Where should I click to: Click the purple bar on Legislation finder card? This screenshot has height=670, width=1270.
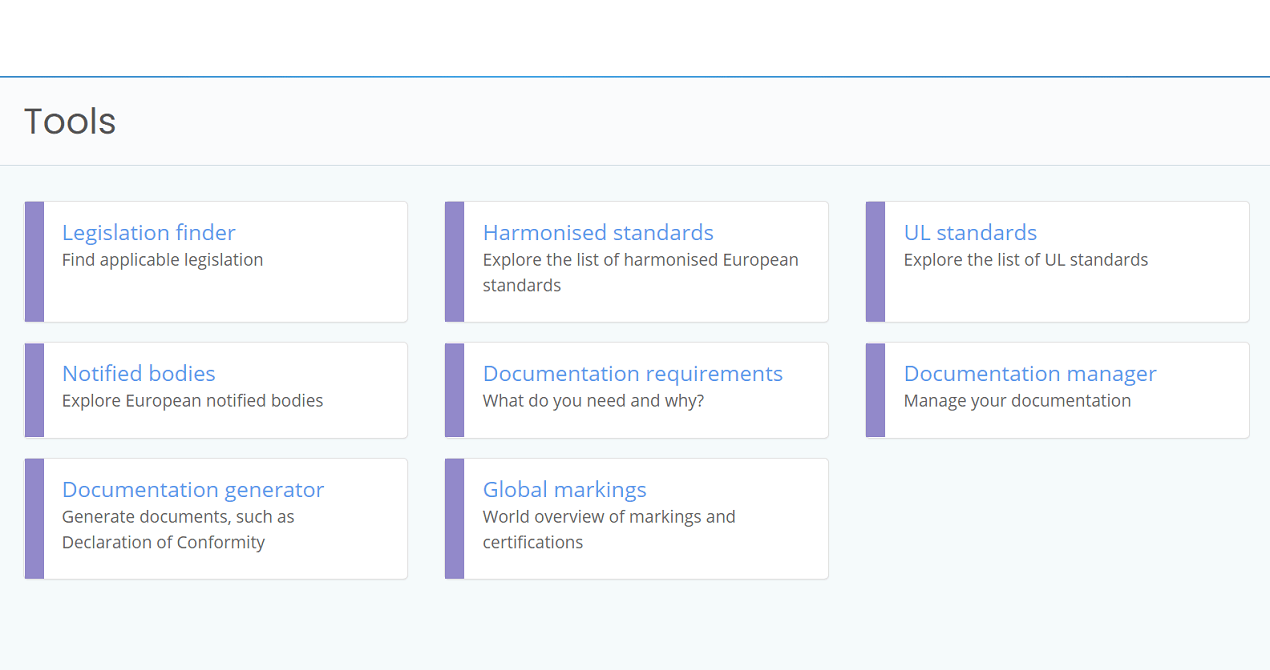34,262
